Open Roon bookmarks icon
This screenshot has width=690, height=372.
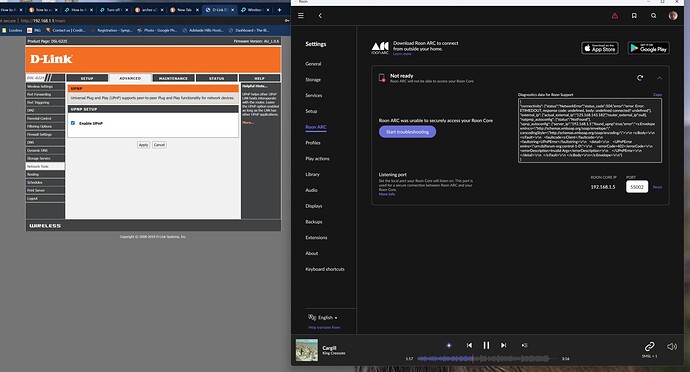pyautogui.click(x=634, y=16)
